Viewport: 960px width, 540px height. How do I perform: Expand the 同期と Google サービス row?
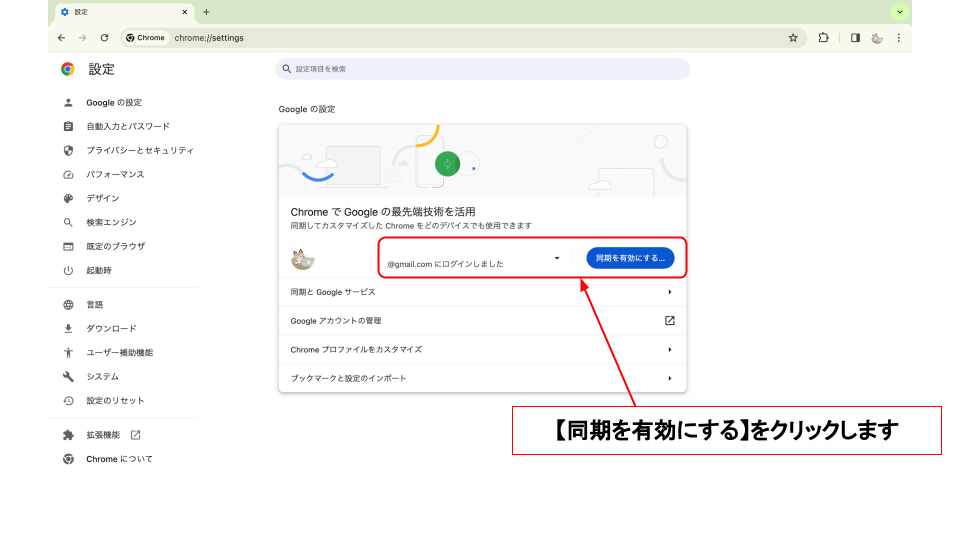tap(669, 292)
